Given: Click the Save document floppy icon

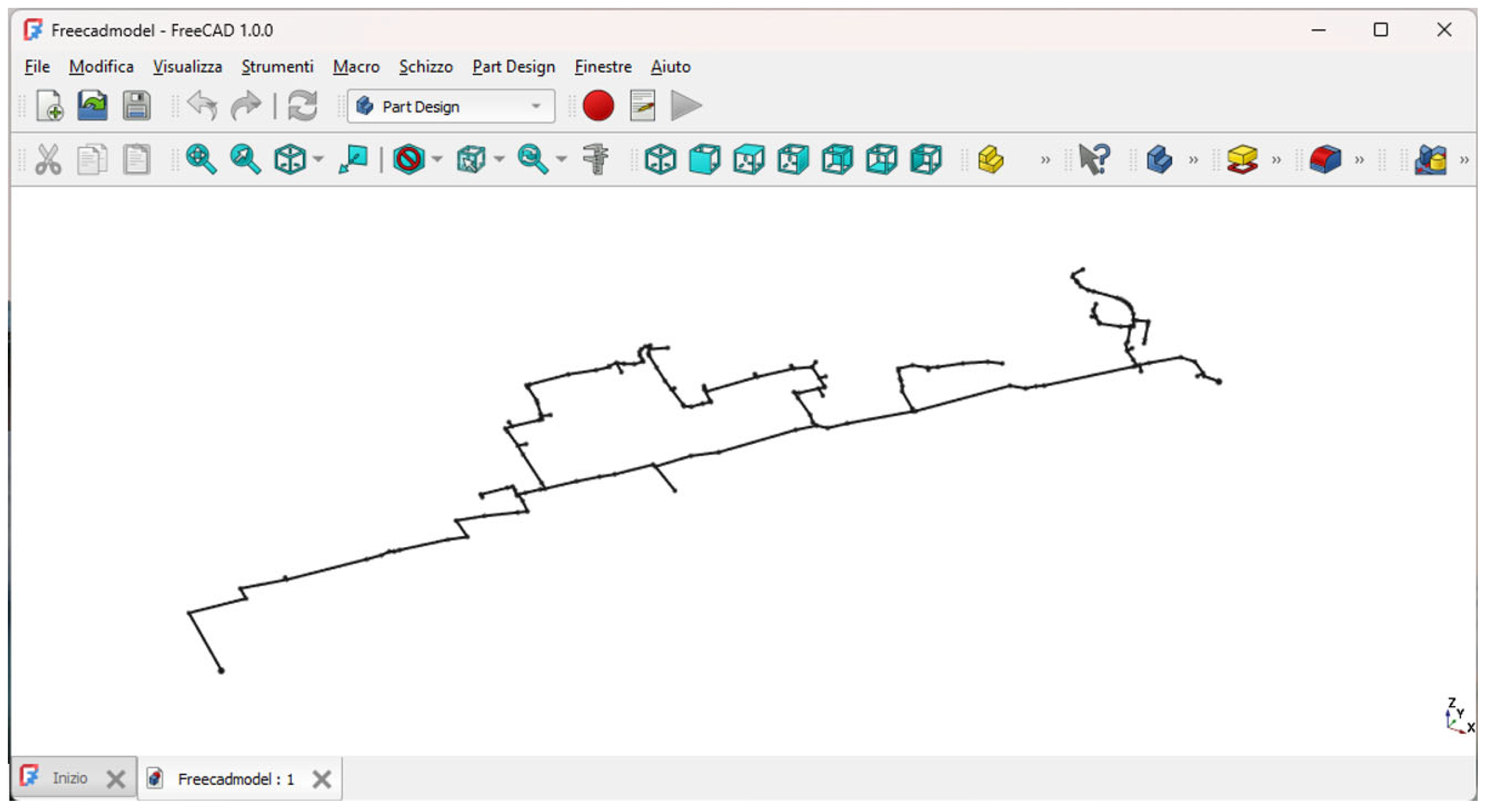Looking at the screenshot, I should click(x=136, y=106).
